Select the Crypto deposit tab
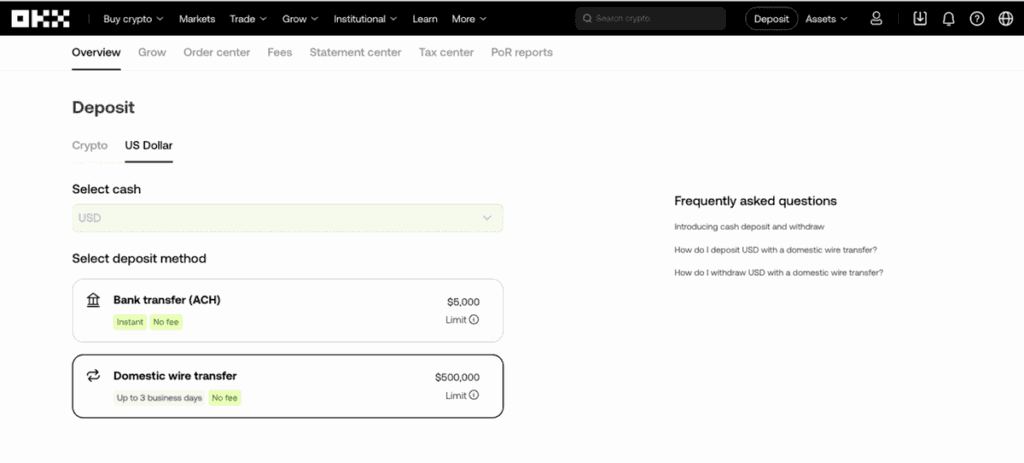This screenshot has height=463, width=1024. pos(89,145)
